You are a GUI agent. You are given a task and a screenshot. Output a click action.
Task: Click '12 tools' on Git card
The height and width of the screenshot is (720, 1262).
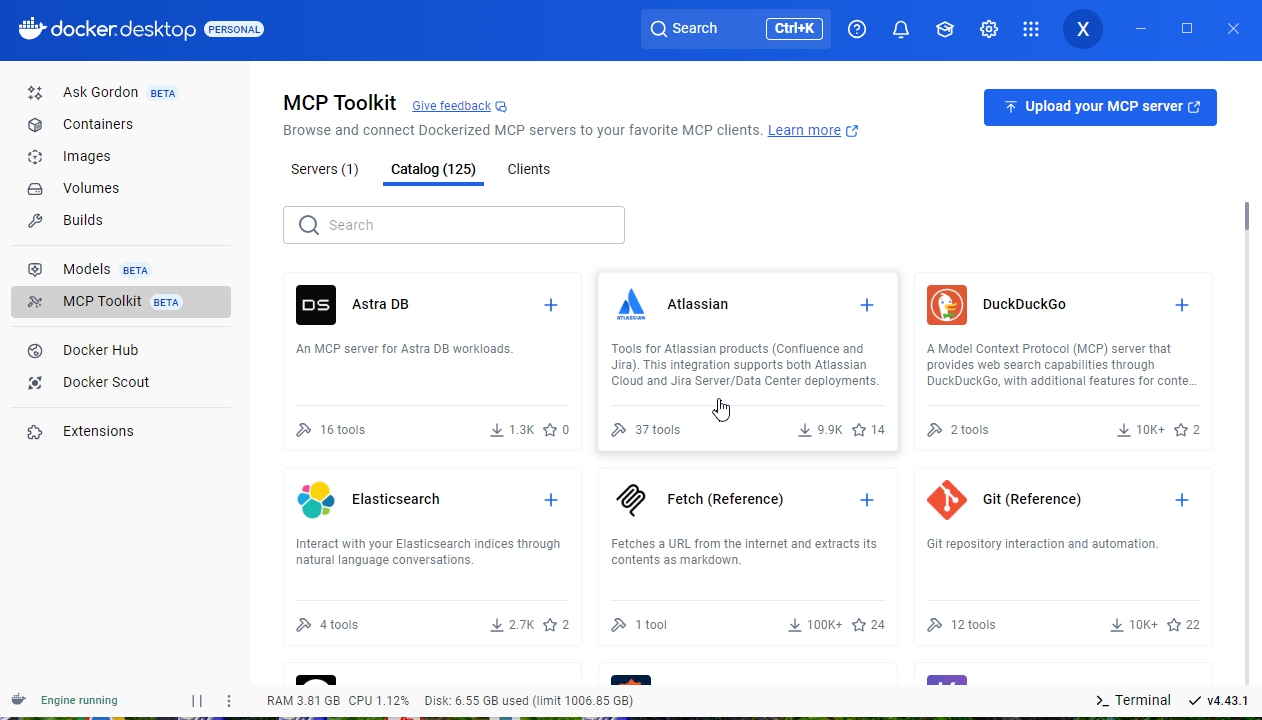(962, 625)
